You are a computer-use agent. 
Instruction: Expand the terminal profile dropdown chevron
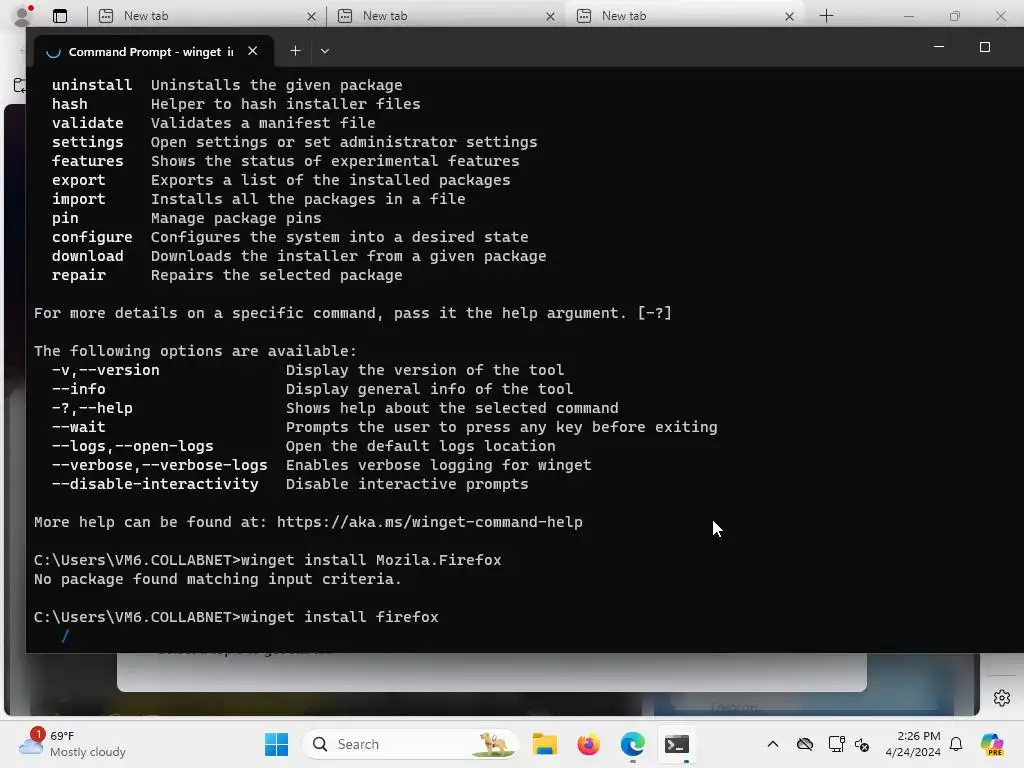(325, 51)
